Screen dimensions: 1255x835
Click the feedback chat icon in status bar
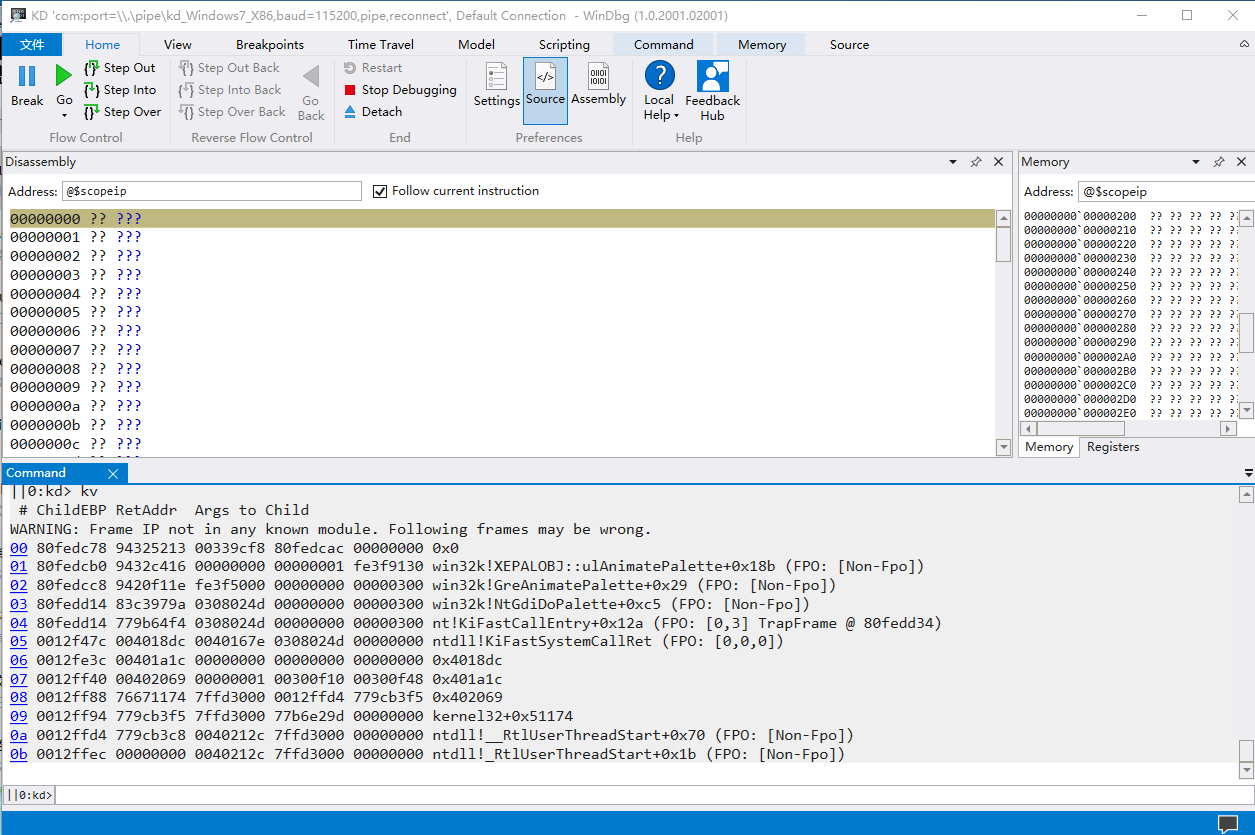tap(1227, 824)
